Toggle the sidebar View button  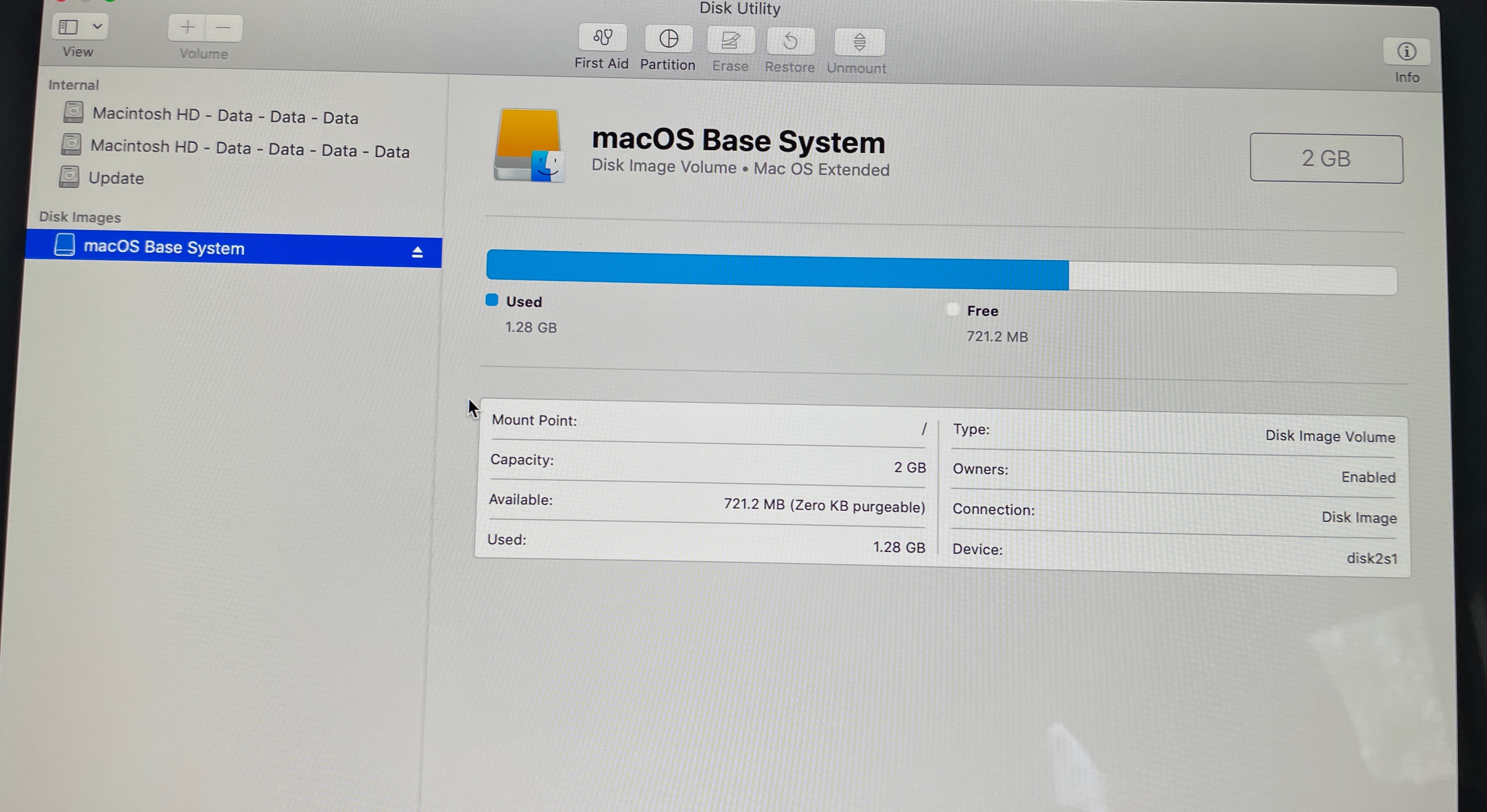69,27
